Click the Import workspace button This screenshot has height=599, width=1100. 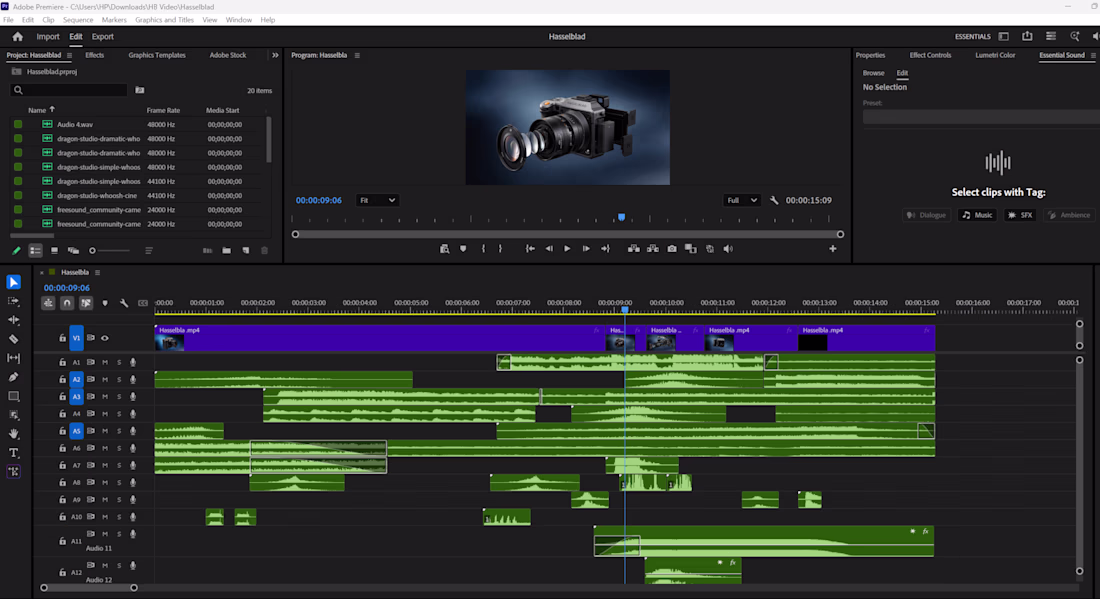[48, 36]
